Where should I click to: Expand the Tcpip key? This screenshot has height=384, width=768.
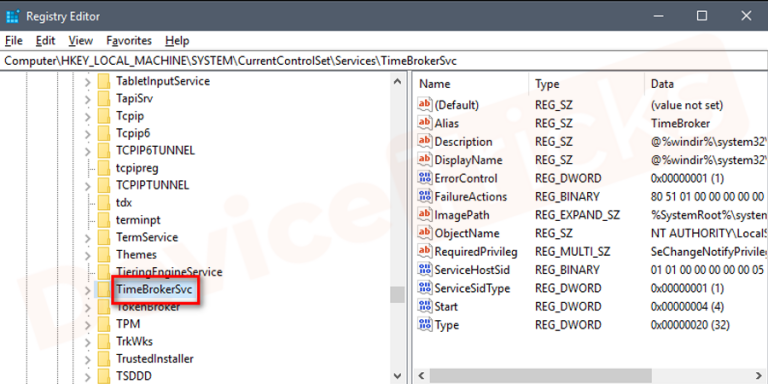tap(88, 117)
